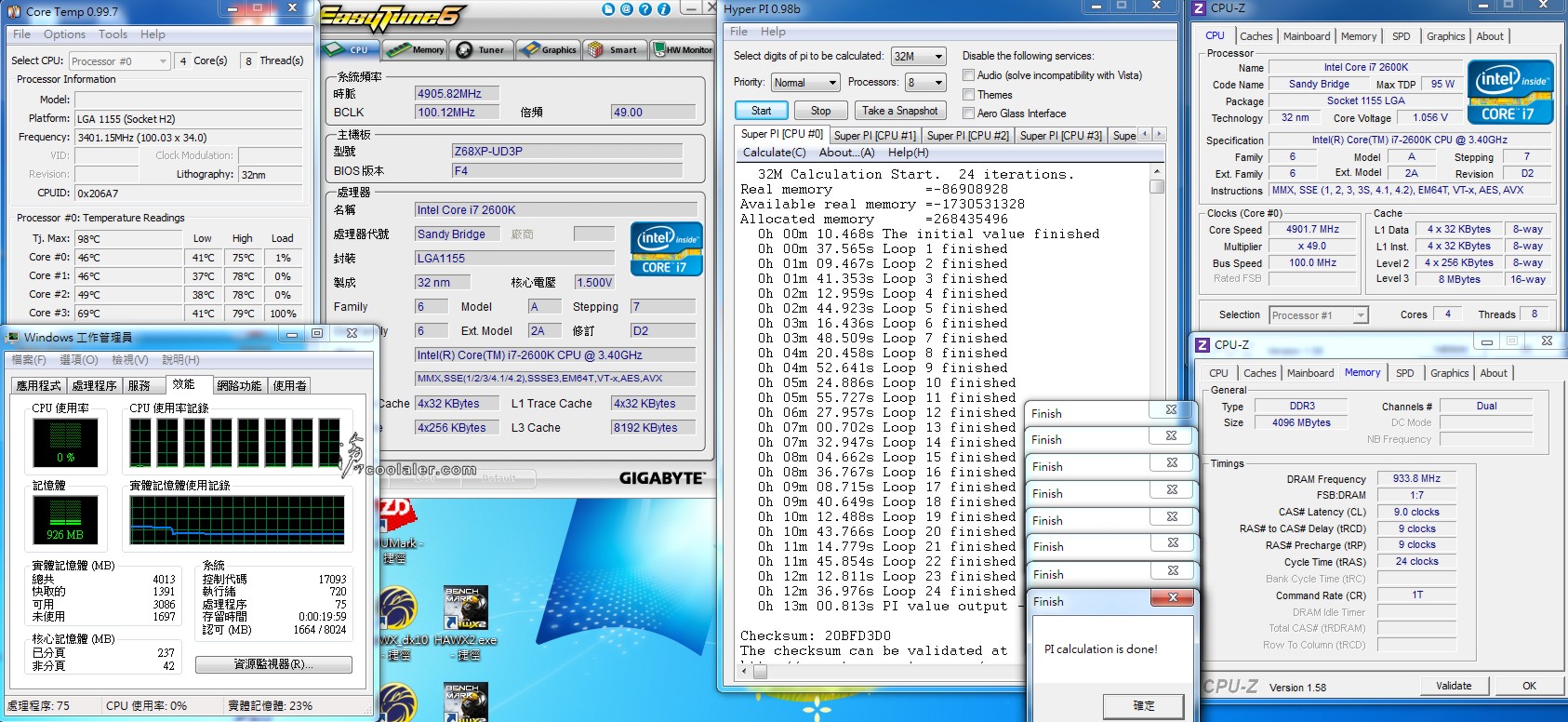Click the EasyTune6 question mark help icon
The image size is (1568, 722).
pos(645,9)
